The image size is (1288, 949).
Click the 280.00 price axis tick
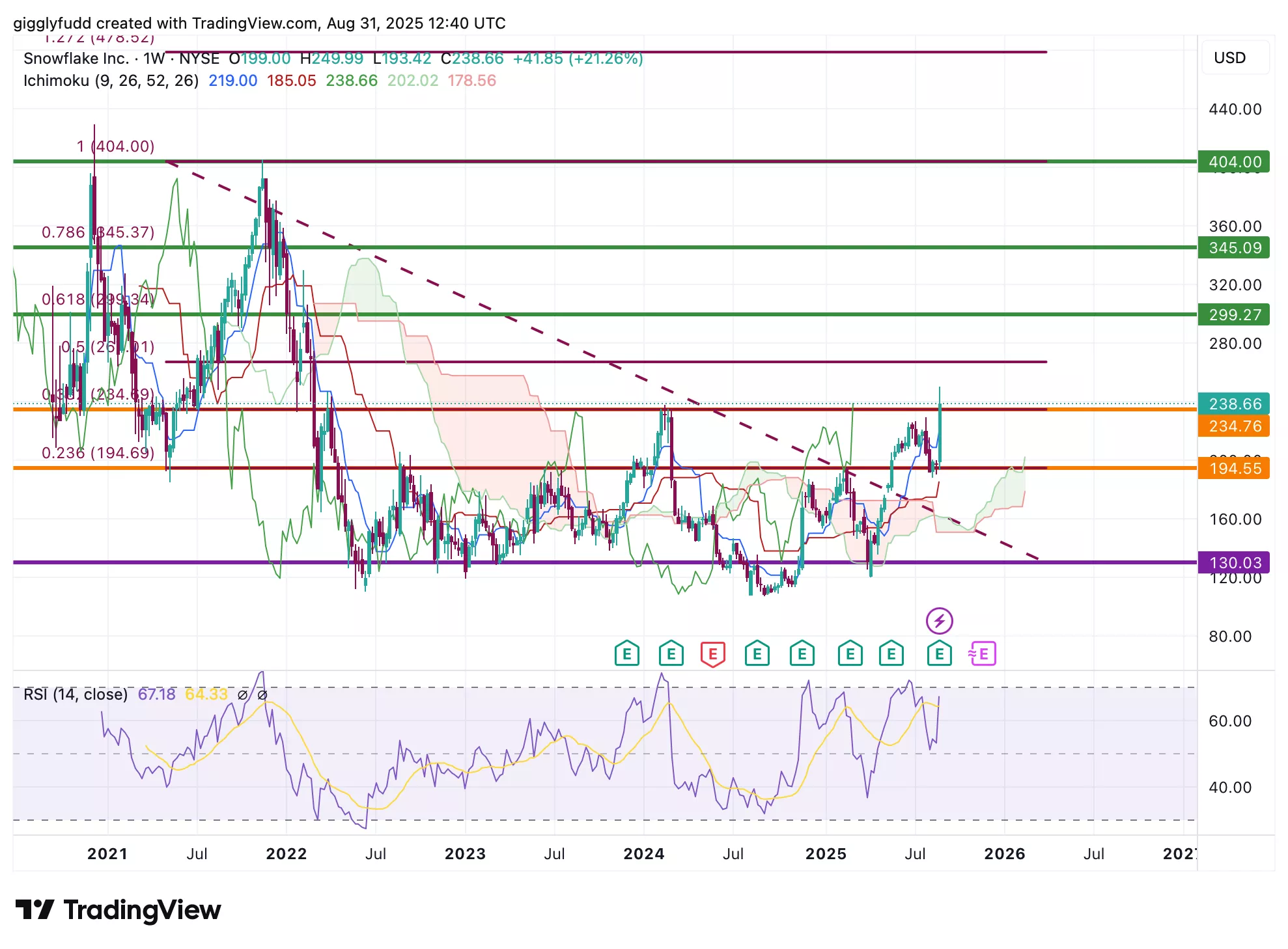(1235, 344)
